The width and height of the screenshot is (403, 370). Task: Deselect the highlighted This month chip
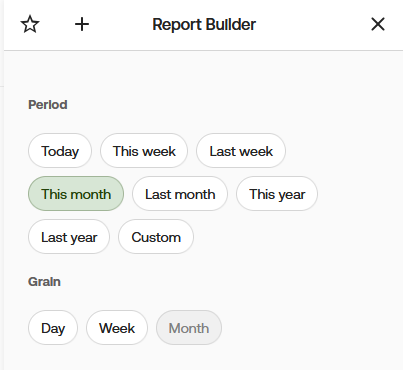[76, 194]
